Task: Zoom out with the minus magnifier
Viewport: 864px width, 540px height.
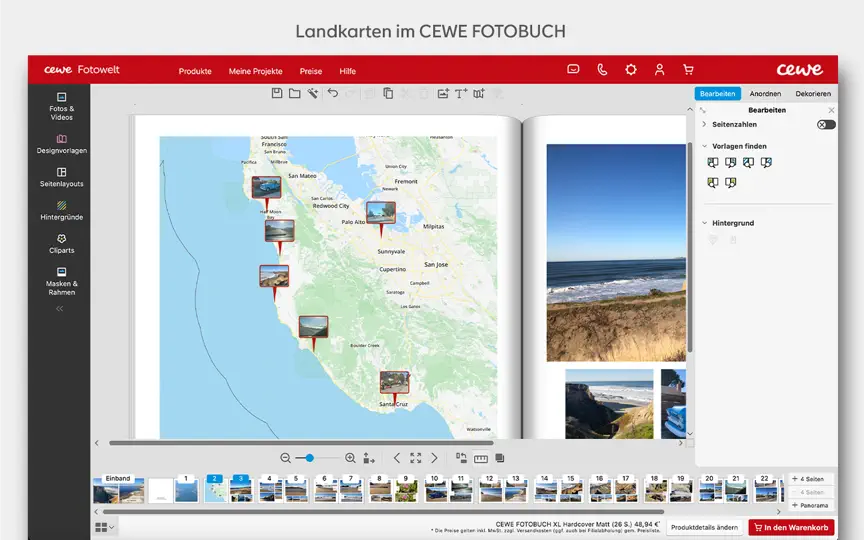Action: [x=285, y=458]
